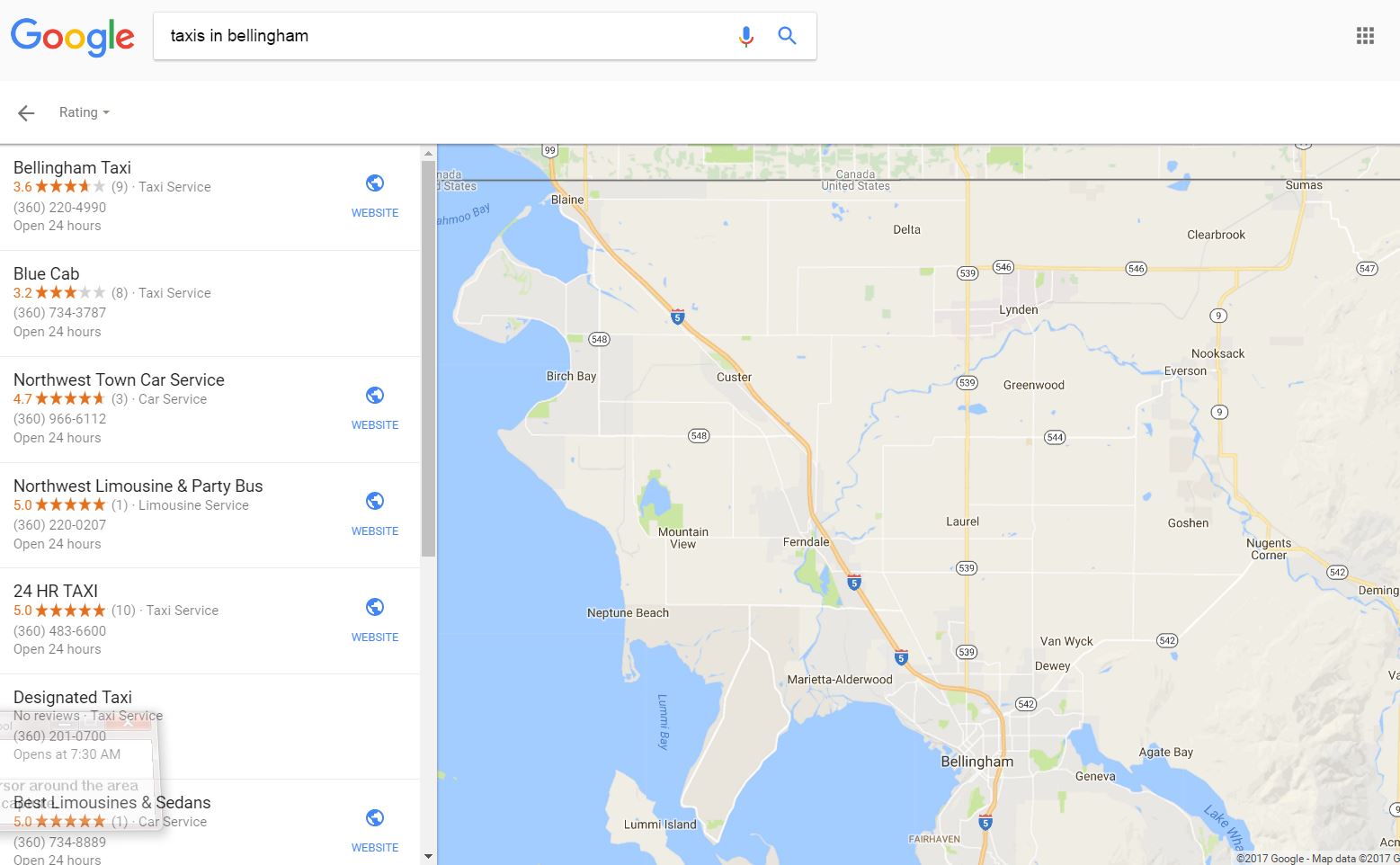This screenshot has height=865, width=1400.
Task: Open the Google apps grid
Action: point(1365,36)
